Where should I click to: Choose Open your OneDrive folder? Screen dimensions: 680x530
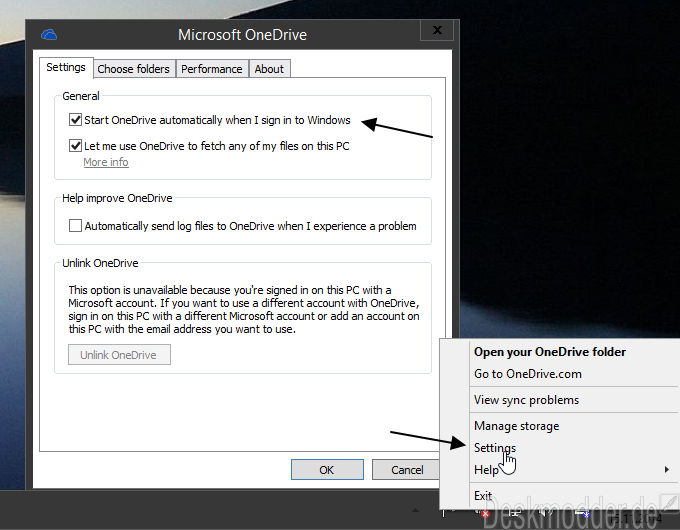click(549, 352)
